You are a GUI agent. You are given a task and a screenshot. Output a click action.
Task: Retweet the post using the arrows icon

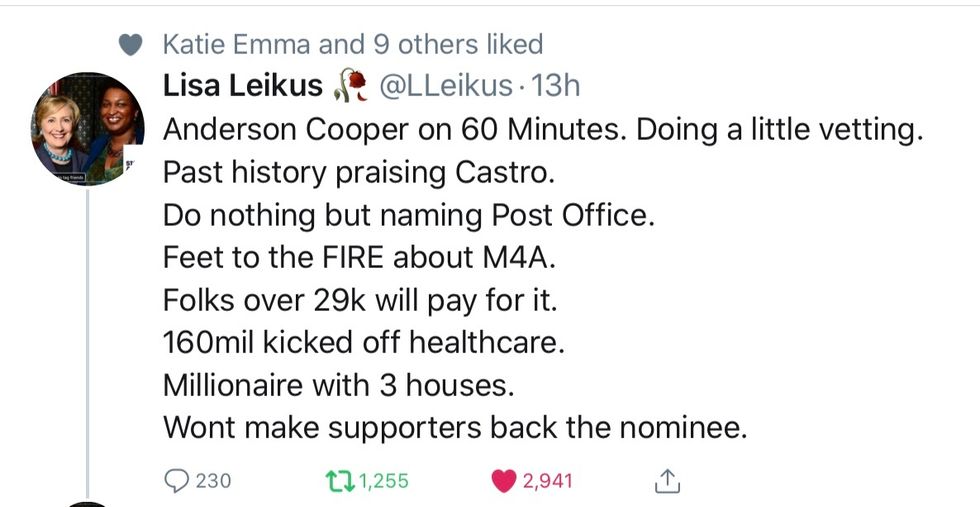(x=341, y=481)
